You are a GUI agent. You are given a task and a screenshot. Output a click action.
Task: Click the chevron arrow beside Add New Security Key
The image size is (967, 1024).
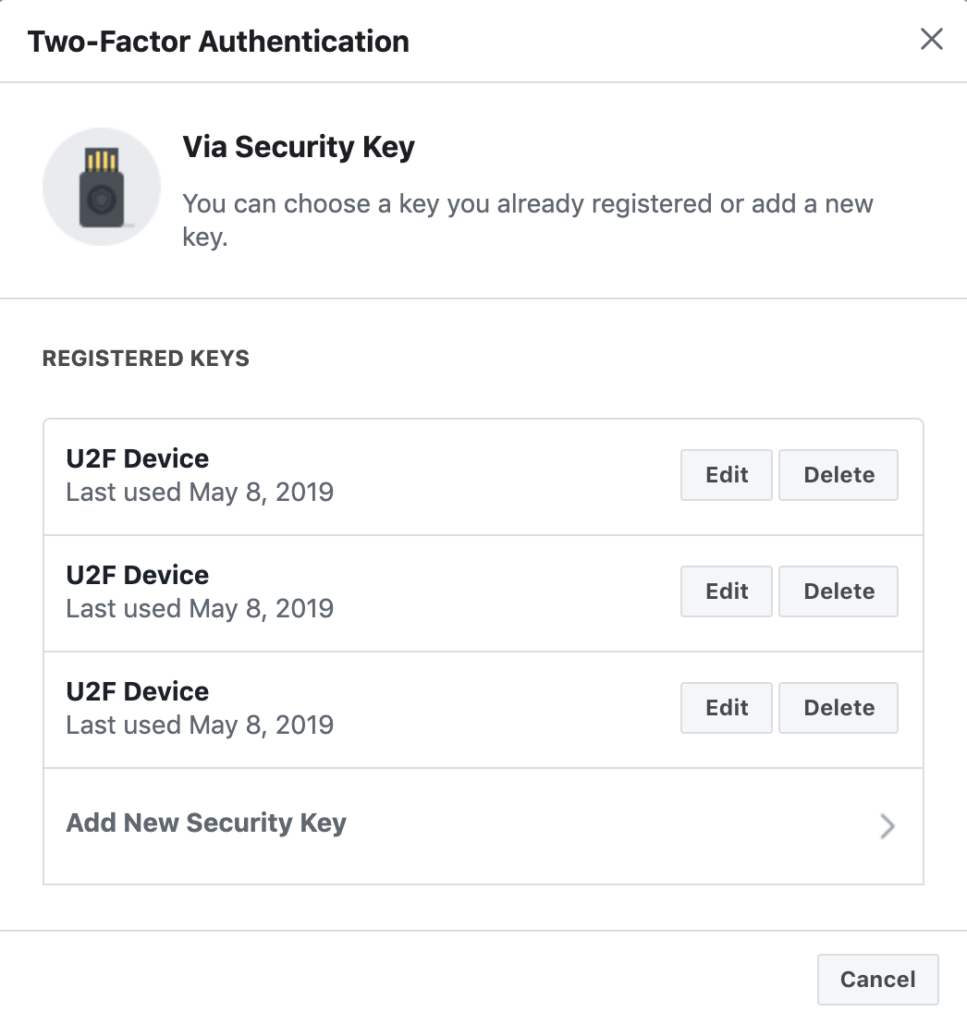(887, 826)
